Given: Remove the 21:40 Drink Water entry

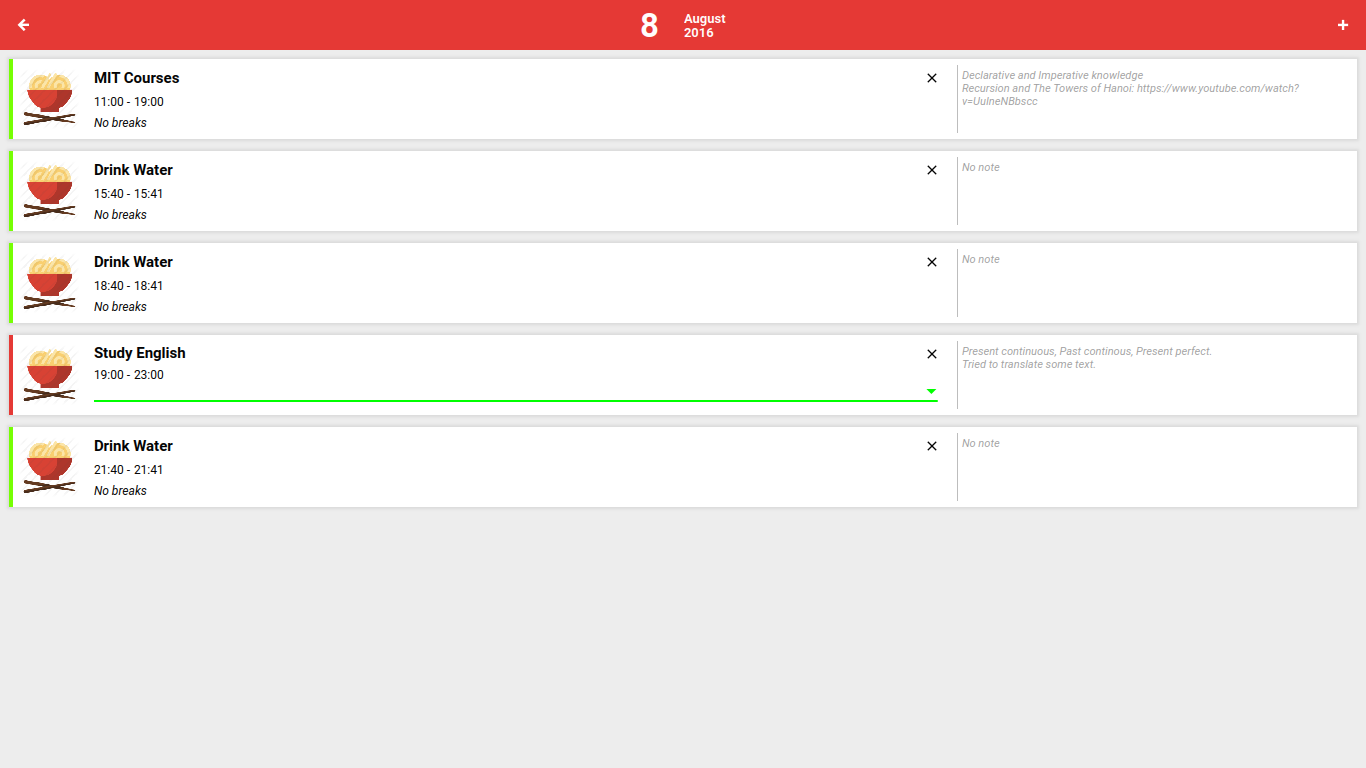Looking at the screenshot, I should [932, 446].
